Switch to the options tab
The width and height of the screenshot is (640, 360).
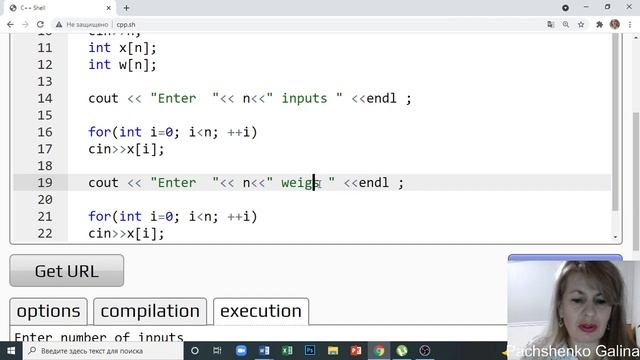tap(49, 311)
